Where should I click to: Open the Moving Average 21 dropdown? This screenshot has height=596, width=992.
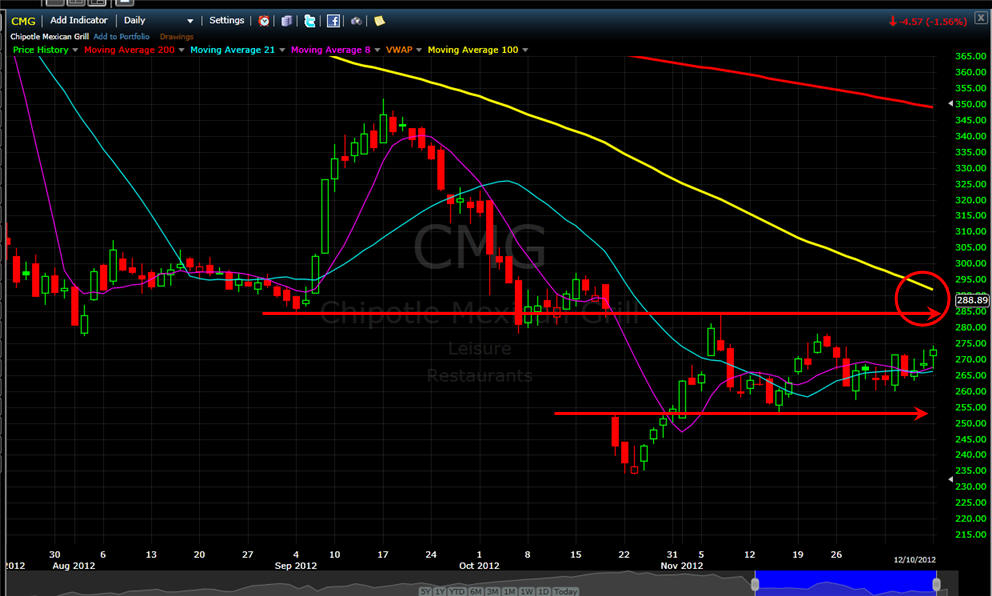click(x=282, y=50)
